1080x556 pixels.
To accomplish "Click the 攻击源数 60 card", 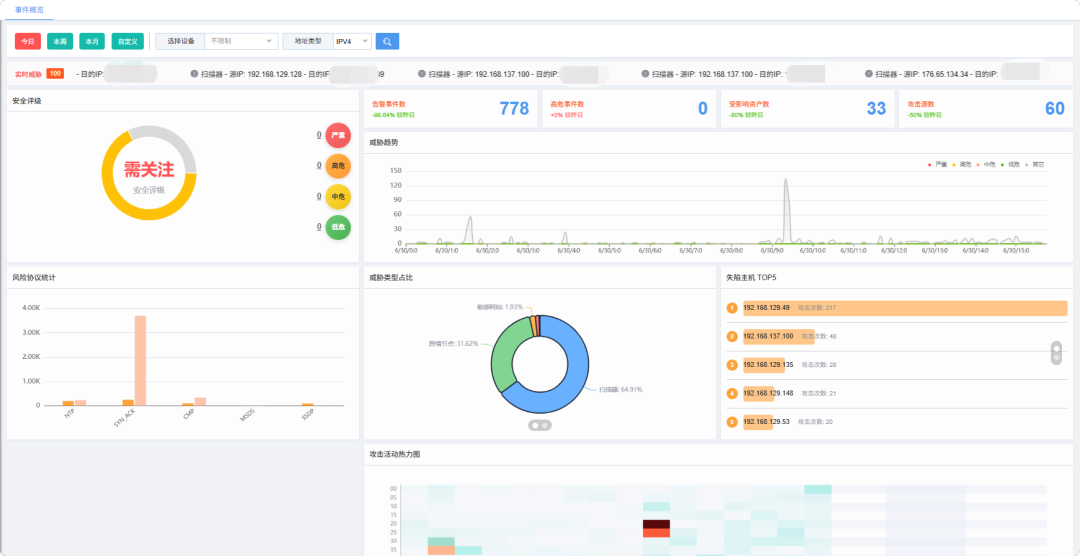I will (x=986, y=109).
